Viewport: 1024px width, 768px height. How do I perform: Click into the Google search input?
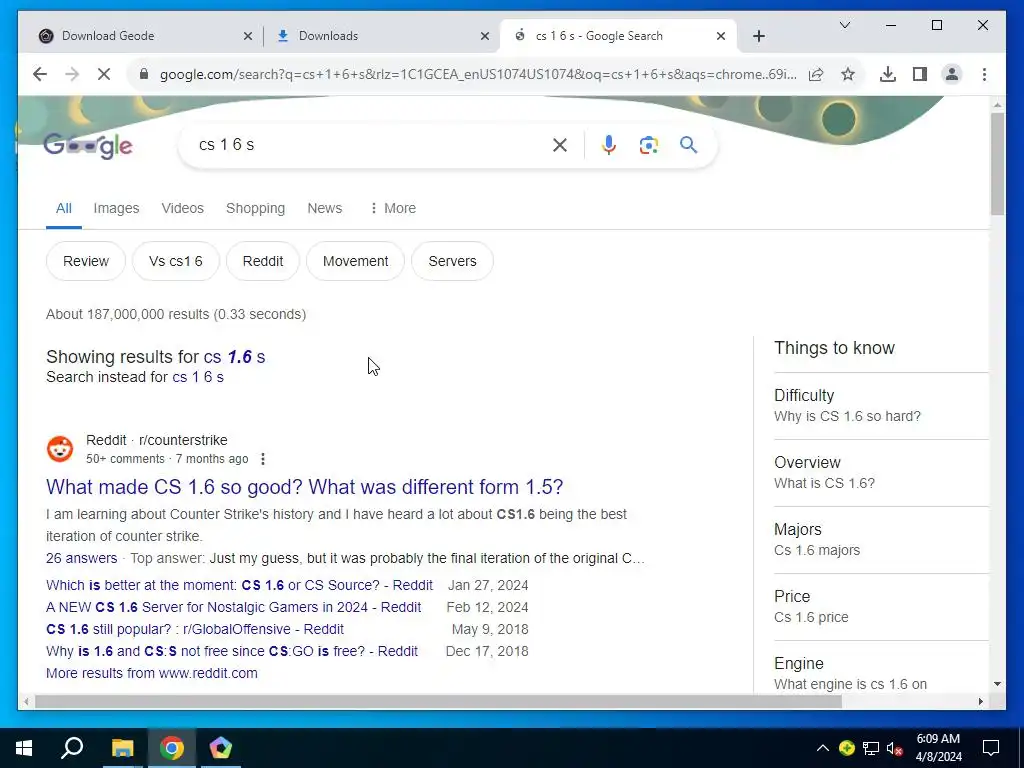369,145
